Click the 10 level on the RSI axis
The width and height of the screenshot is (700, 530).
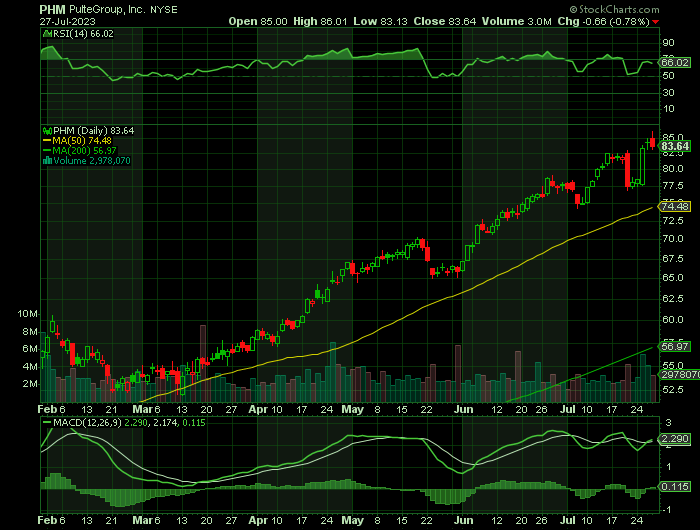tap(668, 109)
